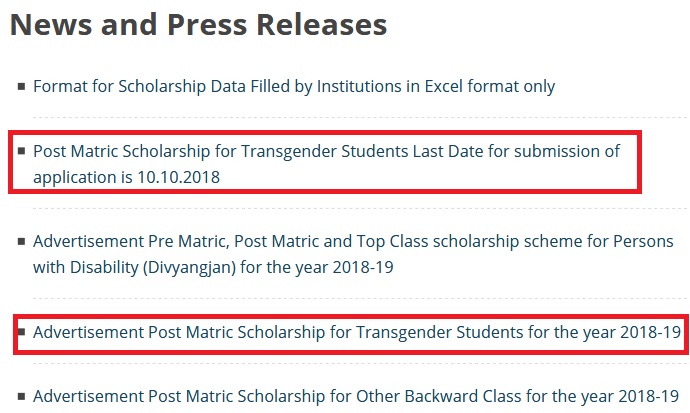The image size is (690, 413).
Task: Click dashed separator above Other Backward Class item
Action: (x=360, y=363)
